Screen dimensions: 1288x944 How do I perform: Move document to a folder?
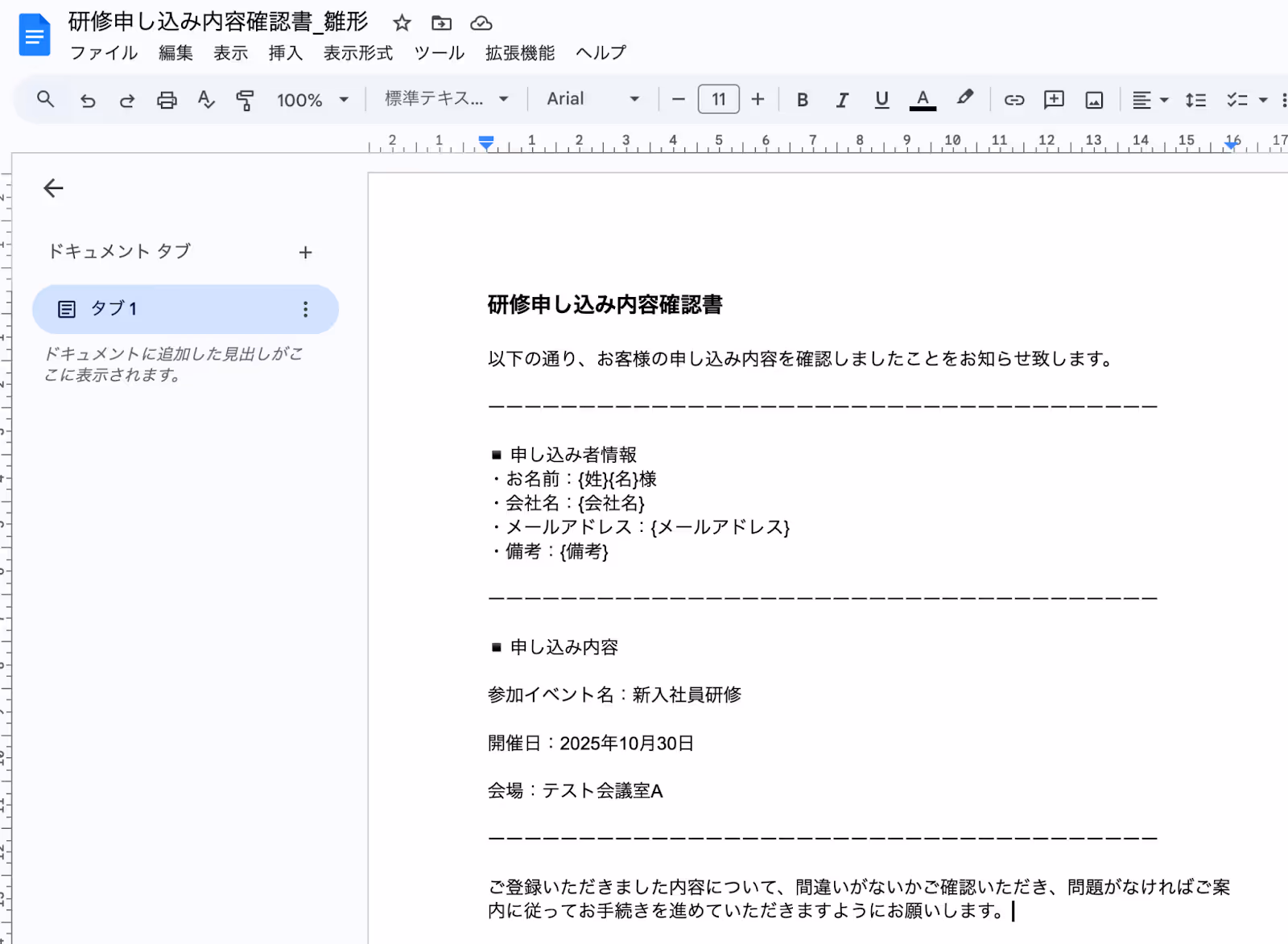441,23
